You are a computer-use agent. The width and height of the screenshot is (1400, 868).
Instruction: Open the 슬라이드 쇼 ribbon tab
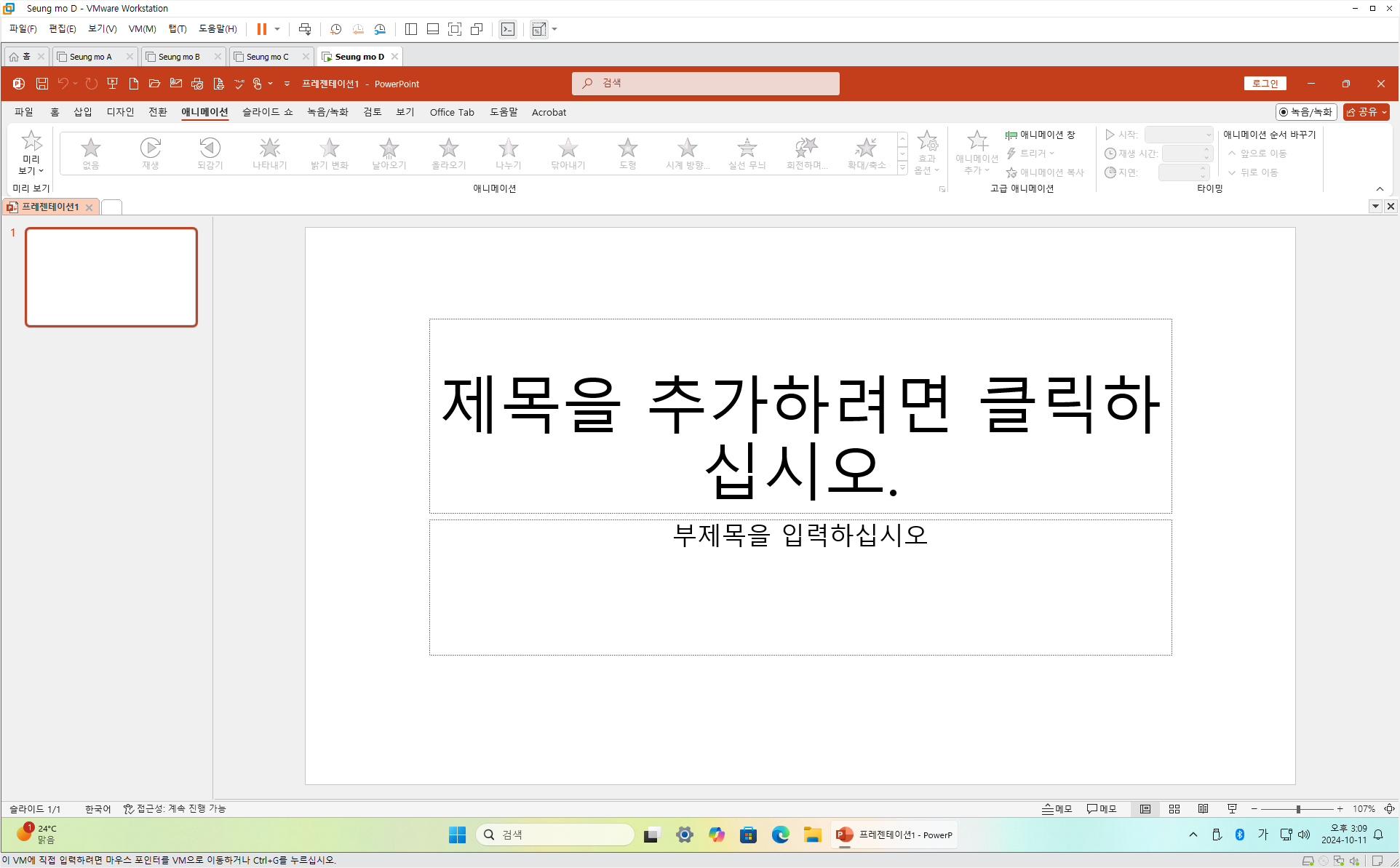coord(267,112)
